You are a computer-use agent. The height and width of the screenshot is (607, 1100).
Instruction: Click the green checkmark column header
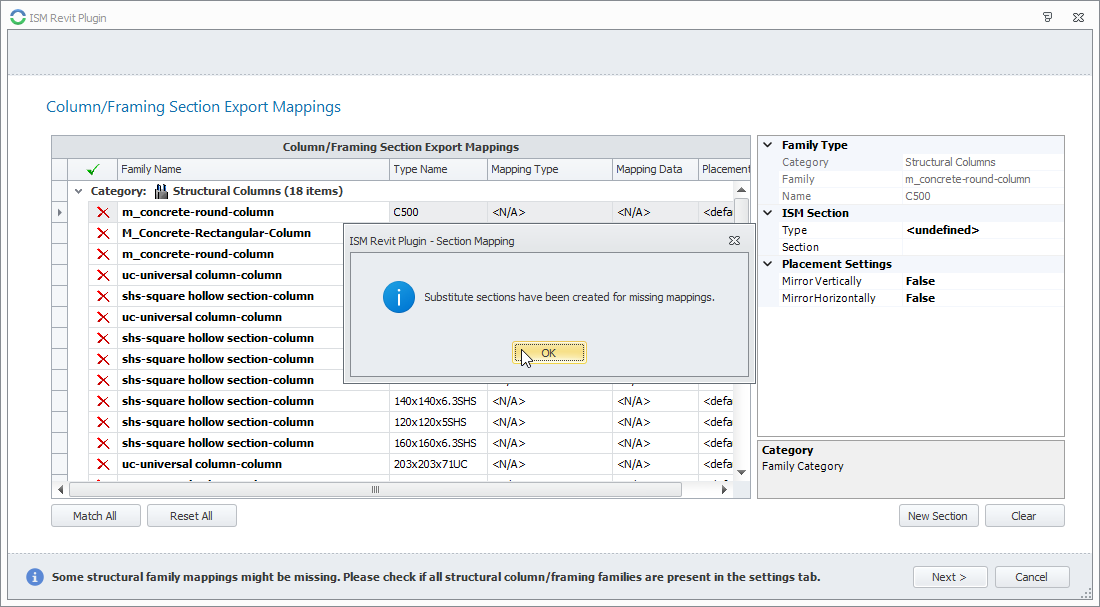[93, 170]
